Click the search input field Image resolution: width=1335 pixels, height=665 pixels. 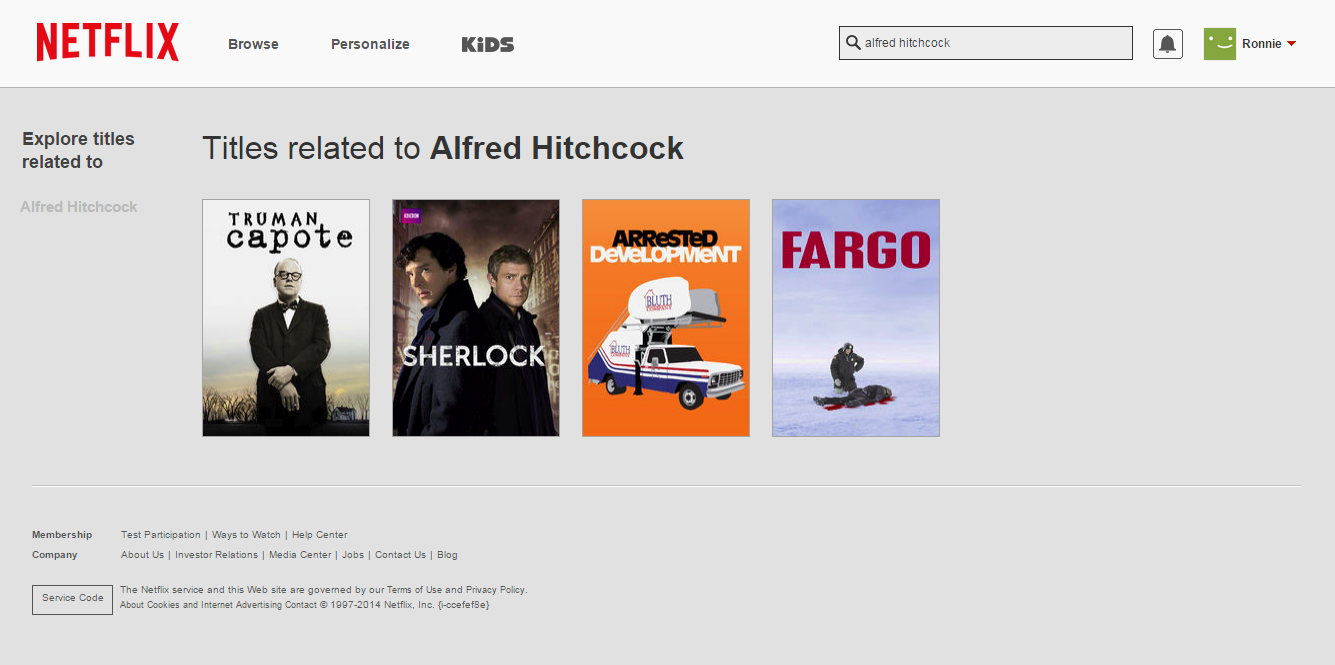pyautogui.click(x=995, y=43)
